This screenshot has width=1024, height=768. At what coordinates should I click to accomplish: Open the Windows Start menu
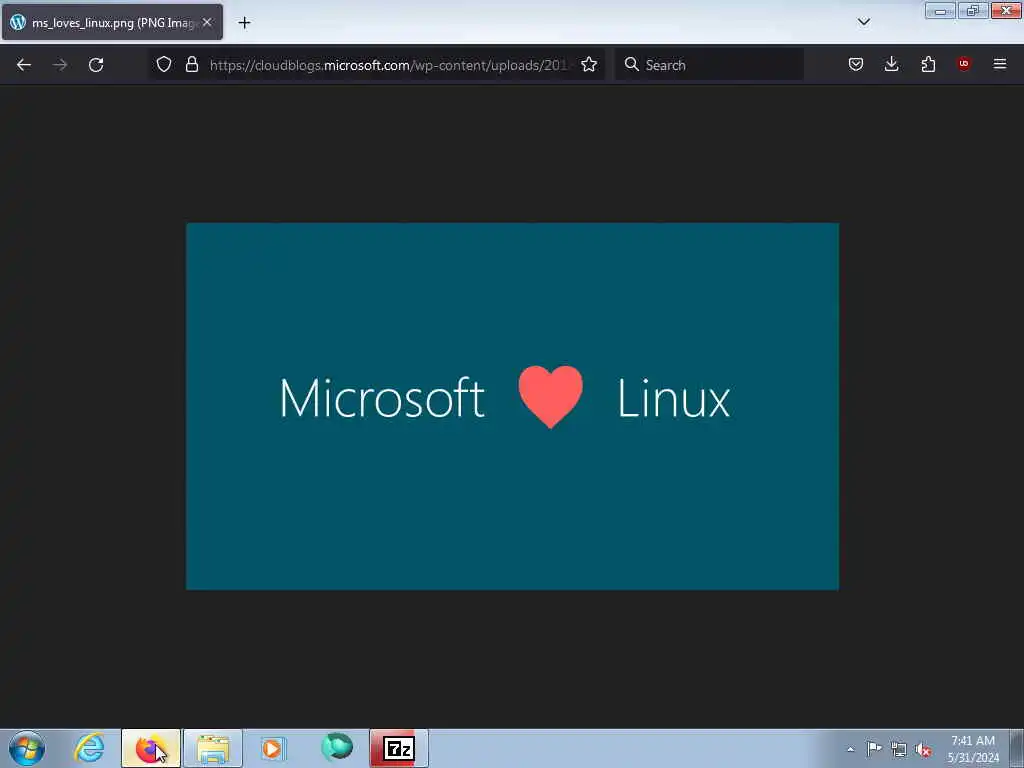click(x=27, y=748)
